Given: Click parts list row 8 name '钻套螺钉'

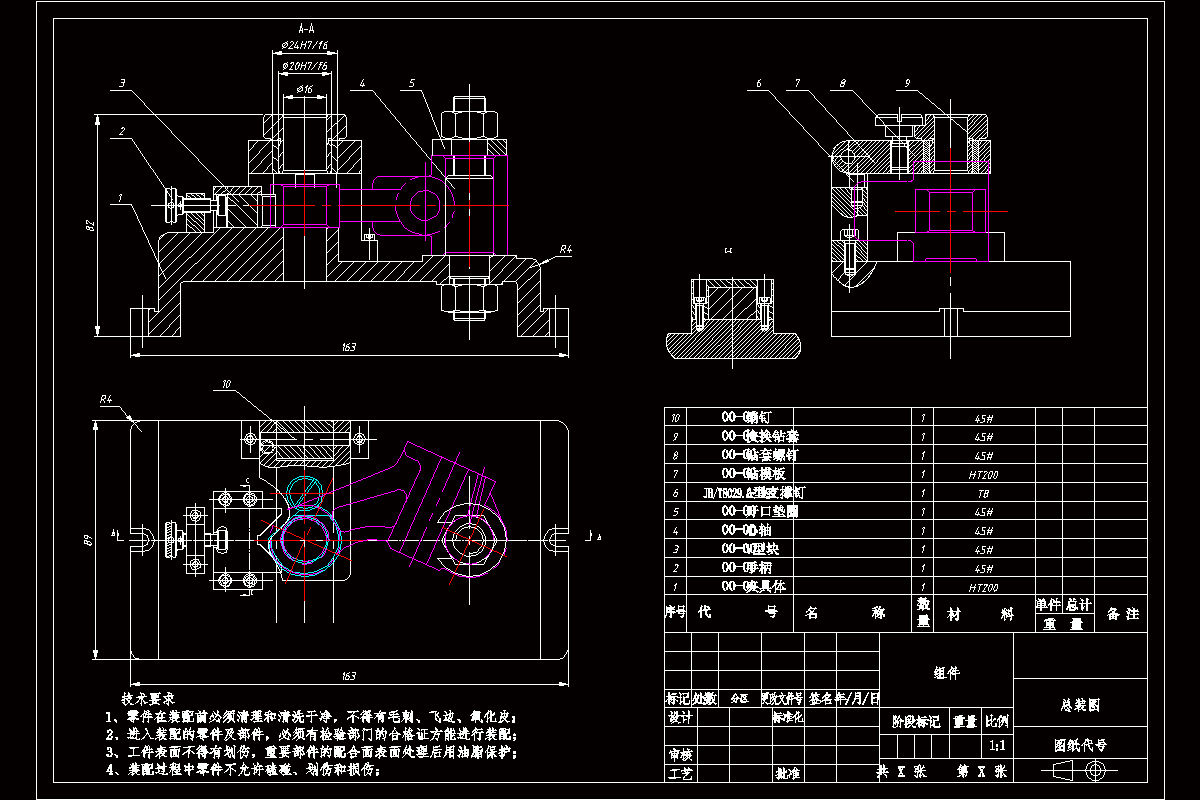Looking at the screenshot, I should coord(772,454).
